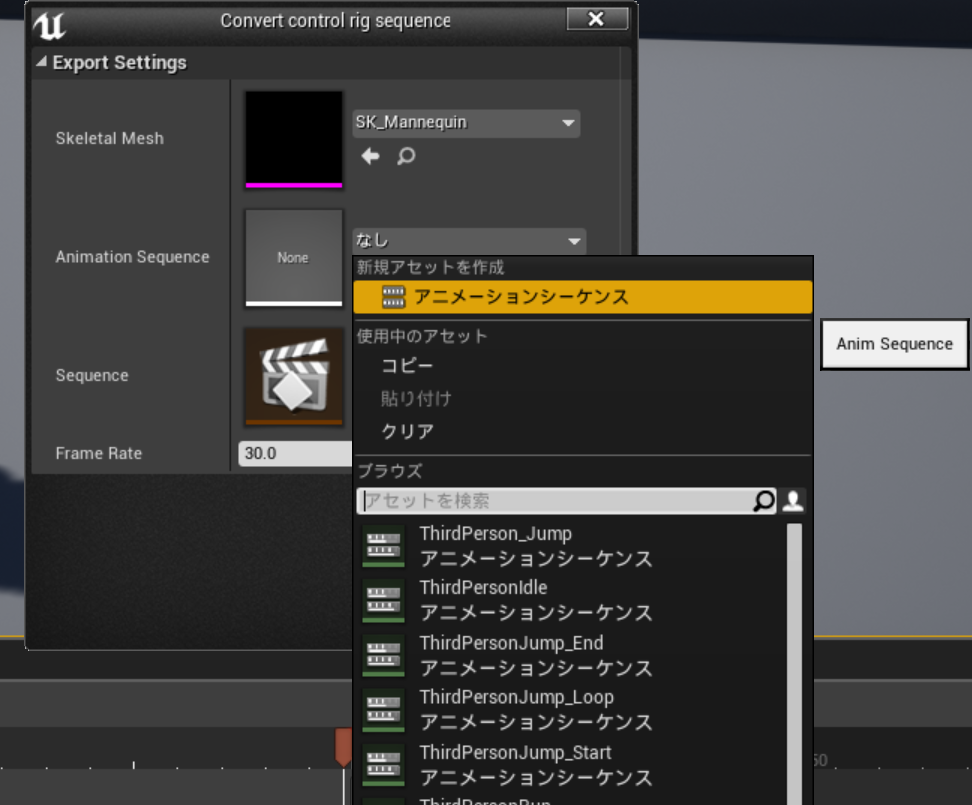972x805 pixels.
Task: Click the Animation Sequence label
Action: point(133,257)
